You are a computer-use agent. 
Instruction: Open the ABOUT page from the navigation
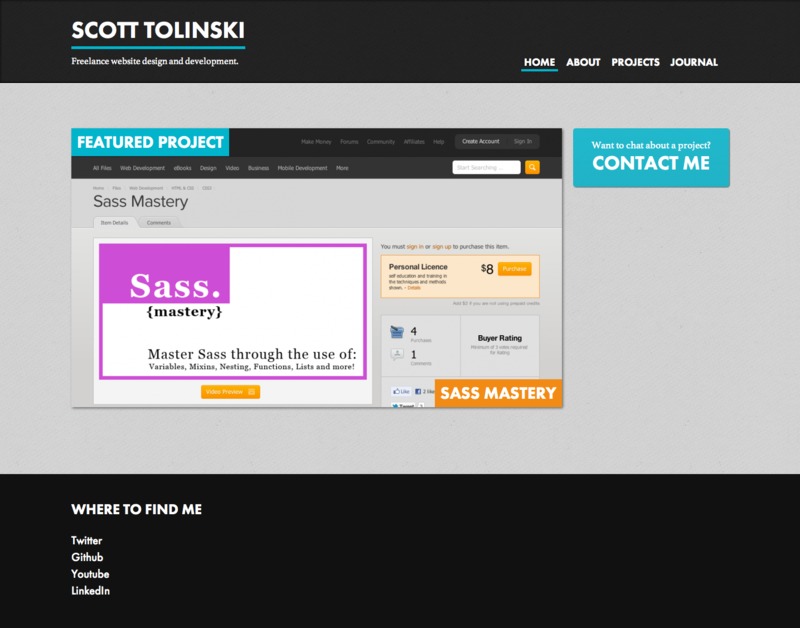coord(583,62)
